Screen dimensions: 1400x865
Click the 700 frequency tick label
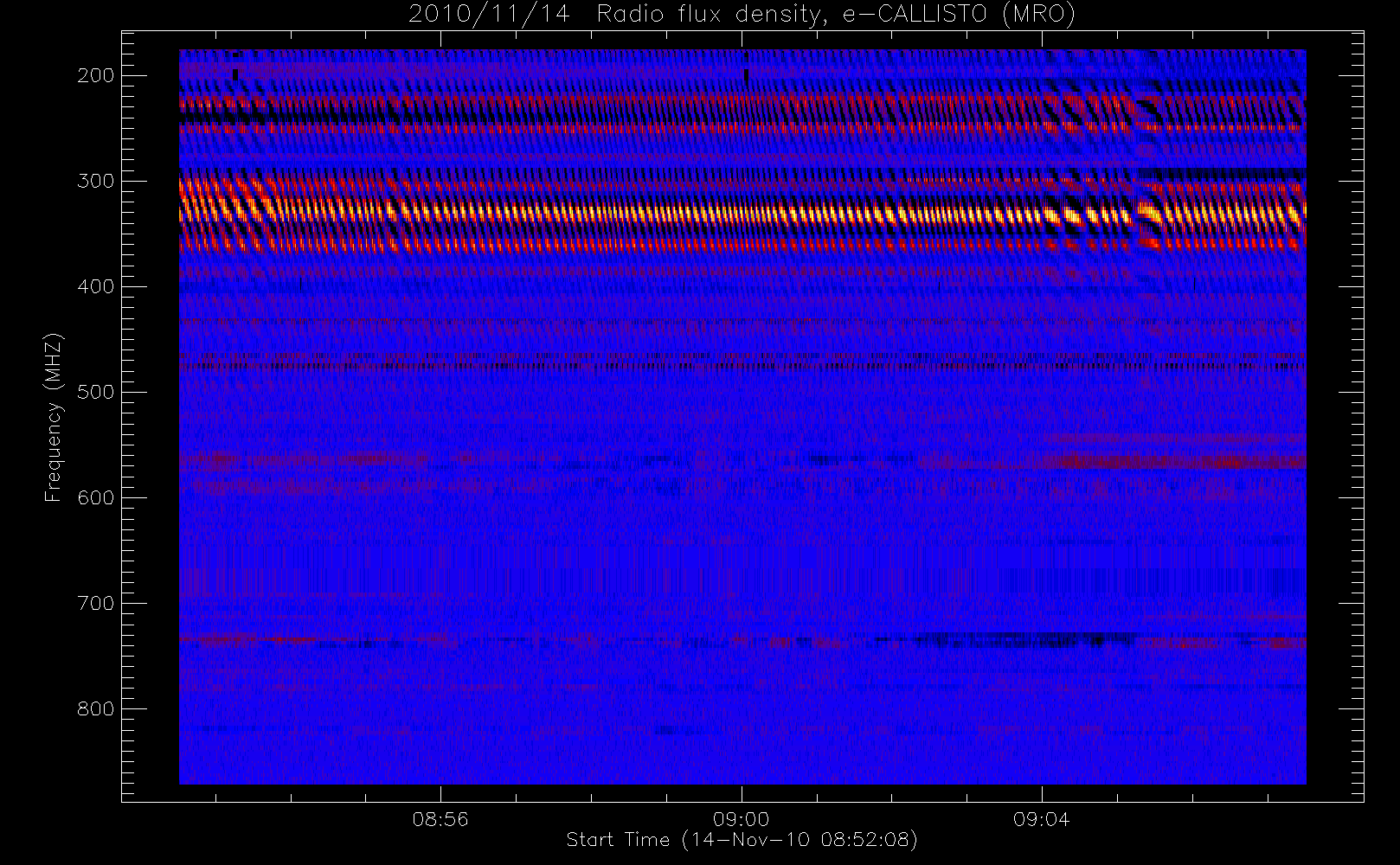[x=96, y=603]
